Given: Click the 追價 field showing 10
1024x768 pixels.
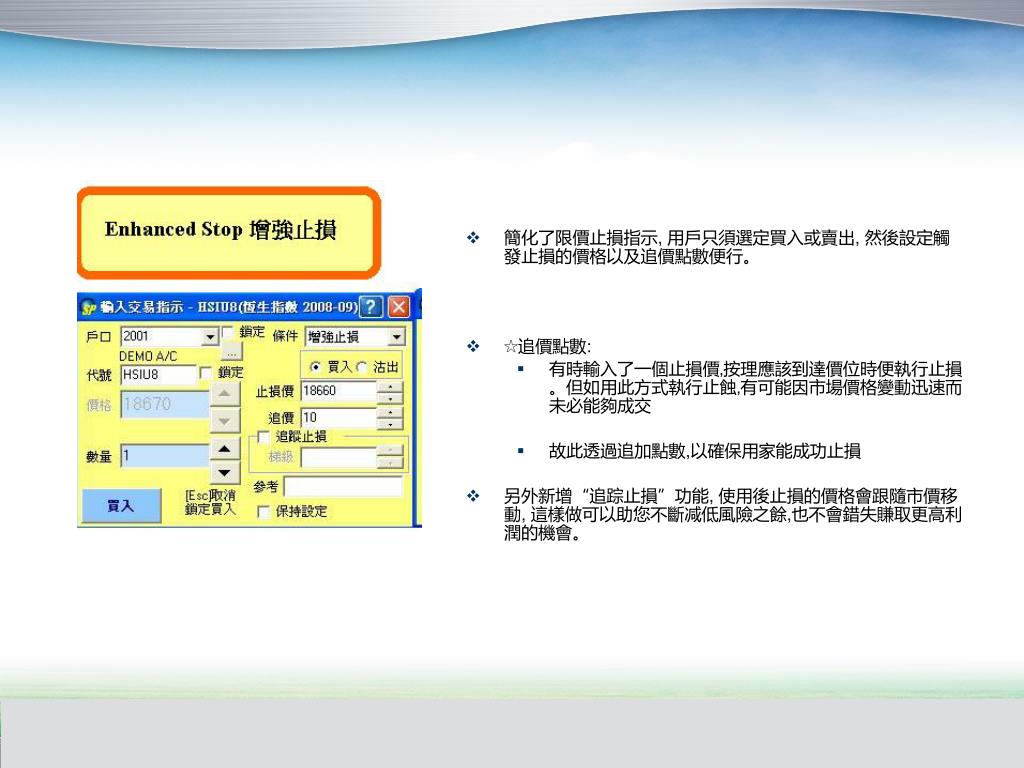Looking at the screenshot, I should [339, 418].
